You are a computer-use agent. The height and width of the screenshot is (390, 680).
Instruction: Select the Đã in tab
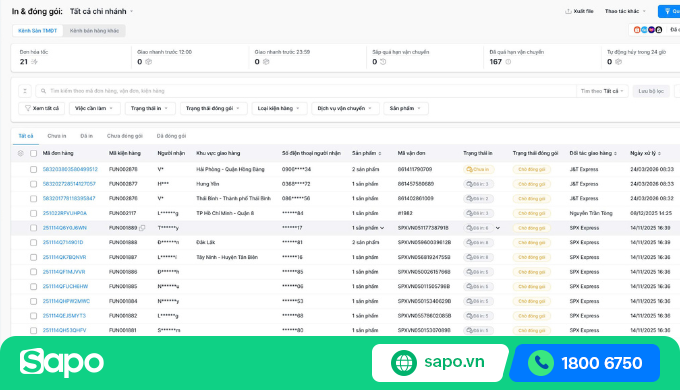pos(86,136)
